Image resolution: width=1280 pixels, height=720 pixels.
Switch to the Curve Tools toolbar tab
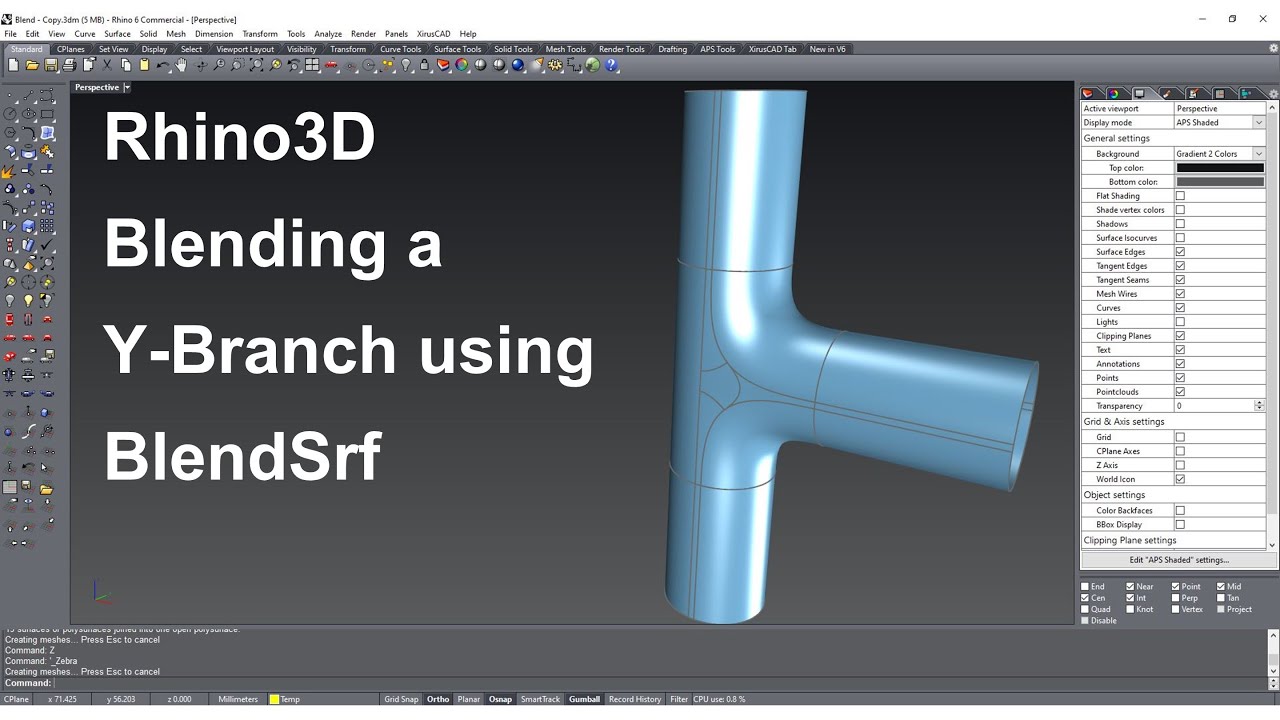(400, 49)
